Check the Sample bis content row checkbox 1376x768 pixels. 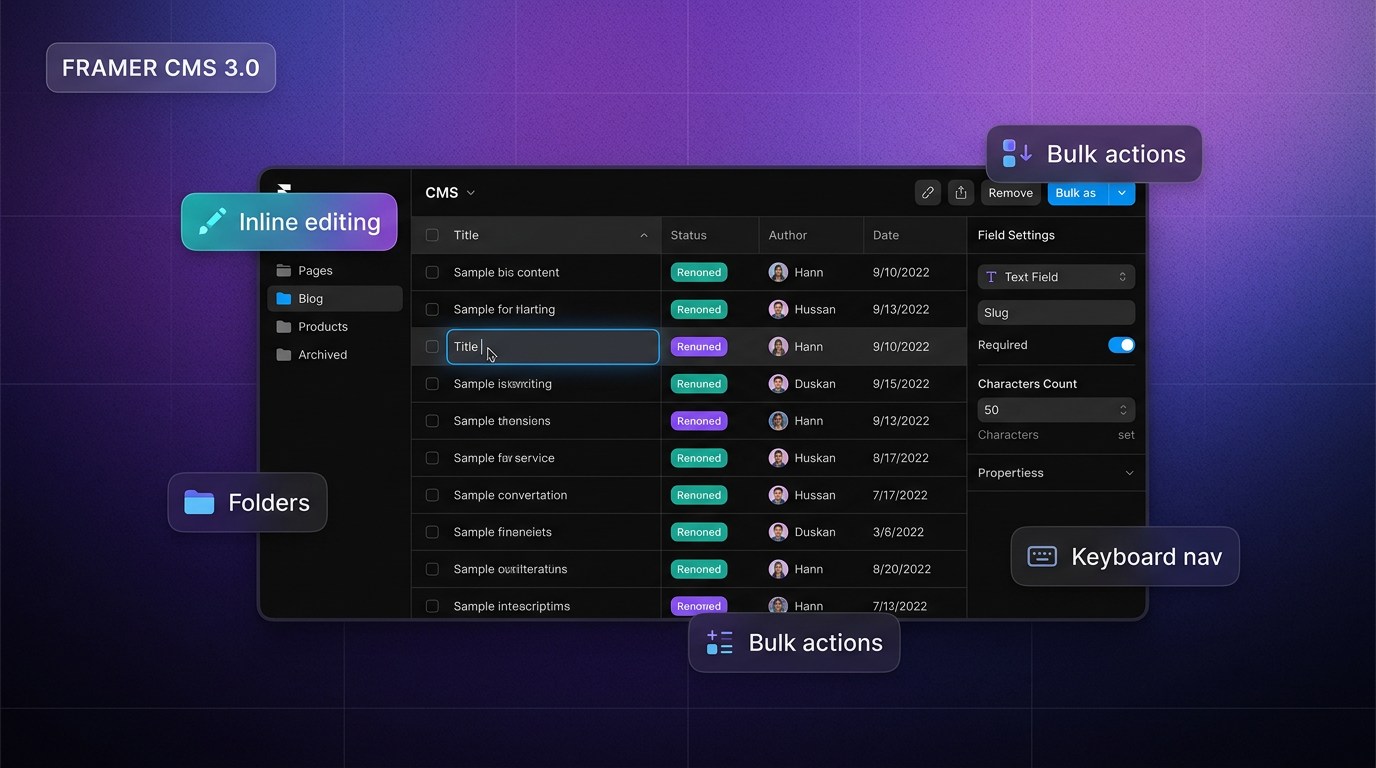point(432,272)
